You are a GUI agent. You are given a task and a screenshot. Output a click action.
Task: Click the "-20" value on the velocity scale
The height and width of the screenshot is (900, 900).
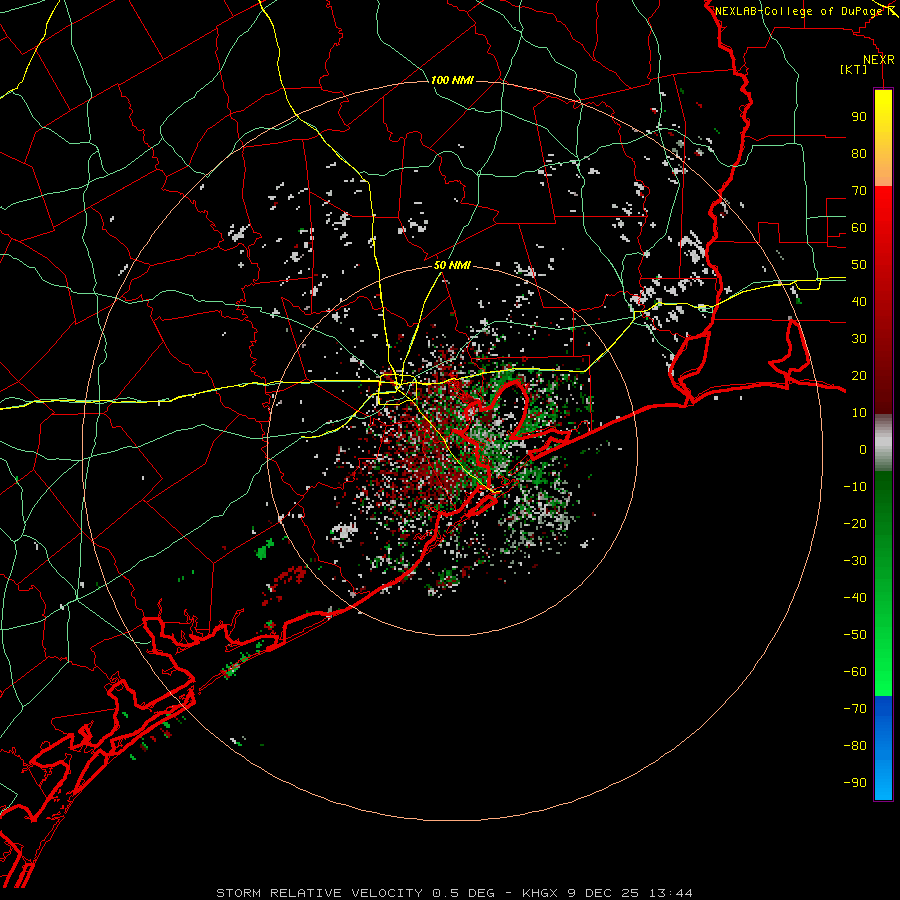(x=855, y=523)
